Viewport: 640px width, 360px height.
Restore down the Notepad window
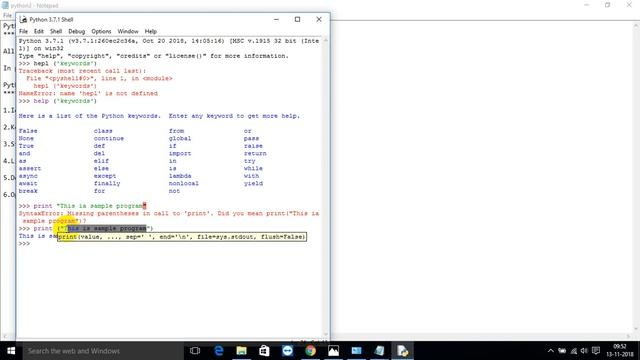pos(607,5)
